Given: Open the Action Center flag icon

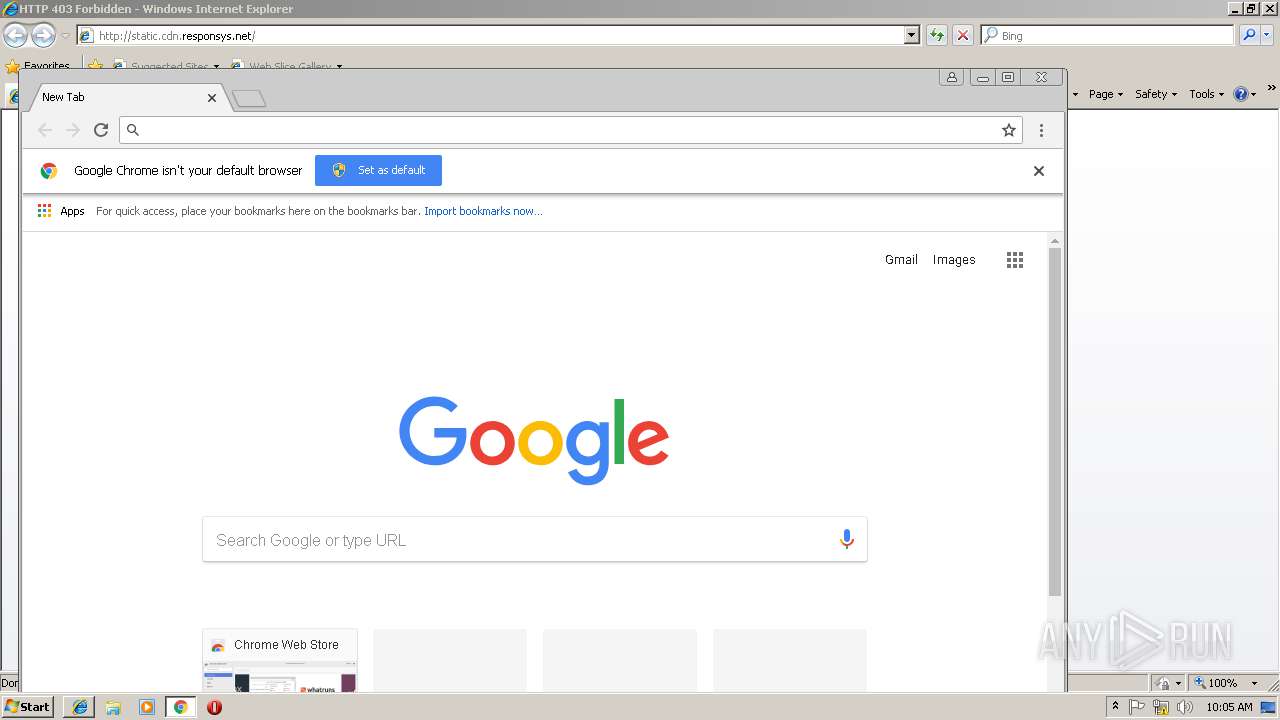Looking at the screenshot, I should (1138, 707).
